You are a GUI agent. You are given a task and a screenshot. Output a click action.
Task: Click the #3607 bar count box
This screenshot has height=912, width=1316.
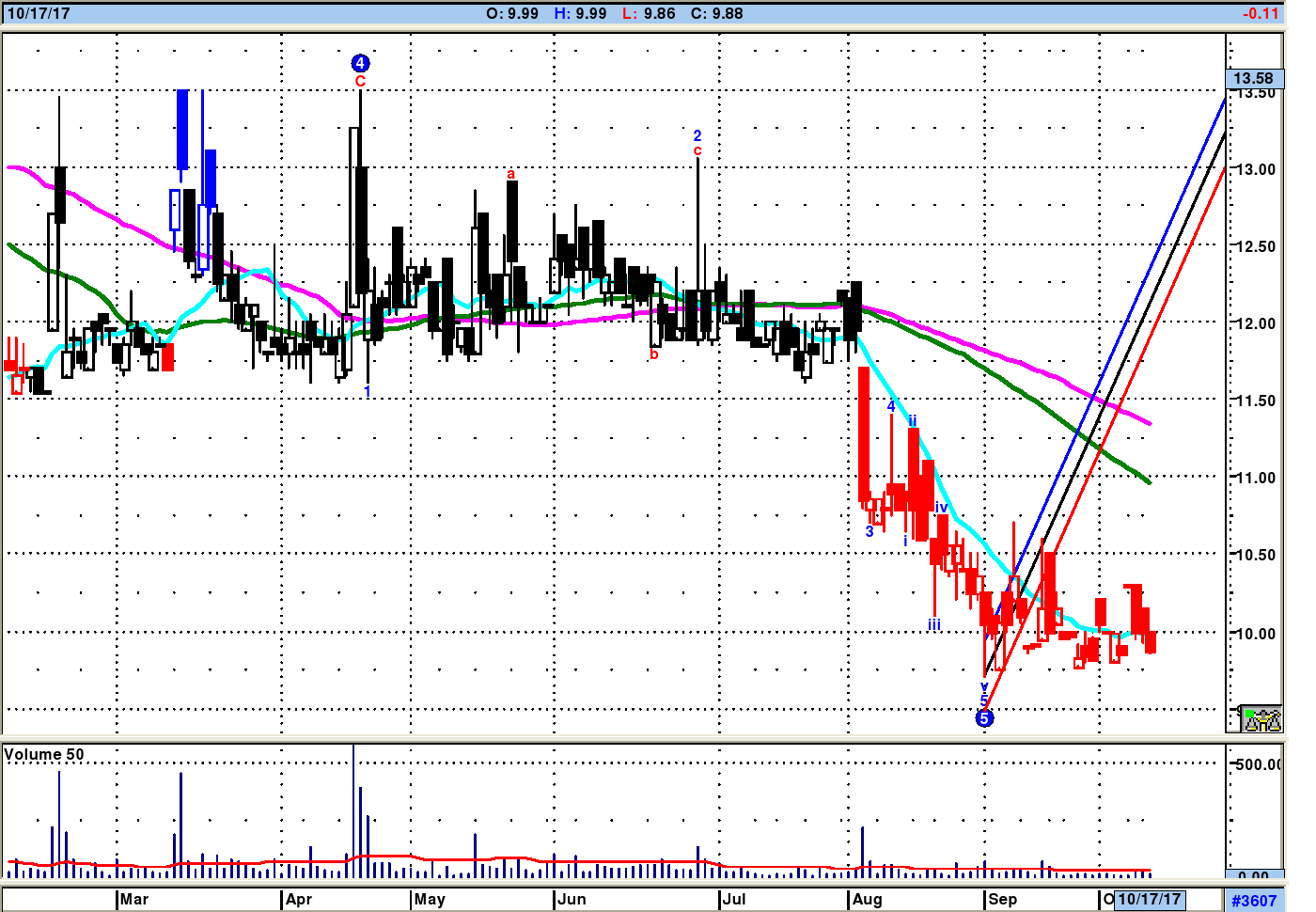point(1254,901)
